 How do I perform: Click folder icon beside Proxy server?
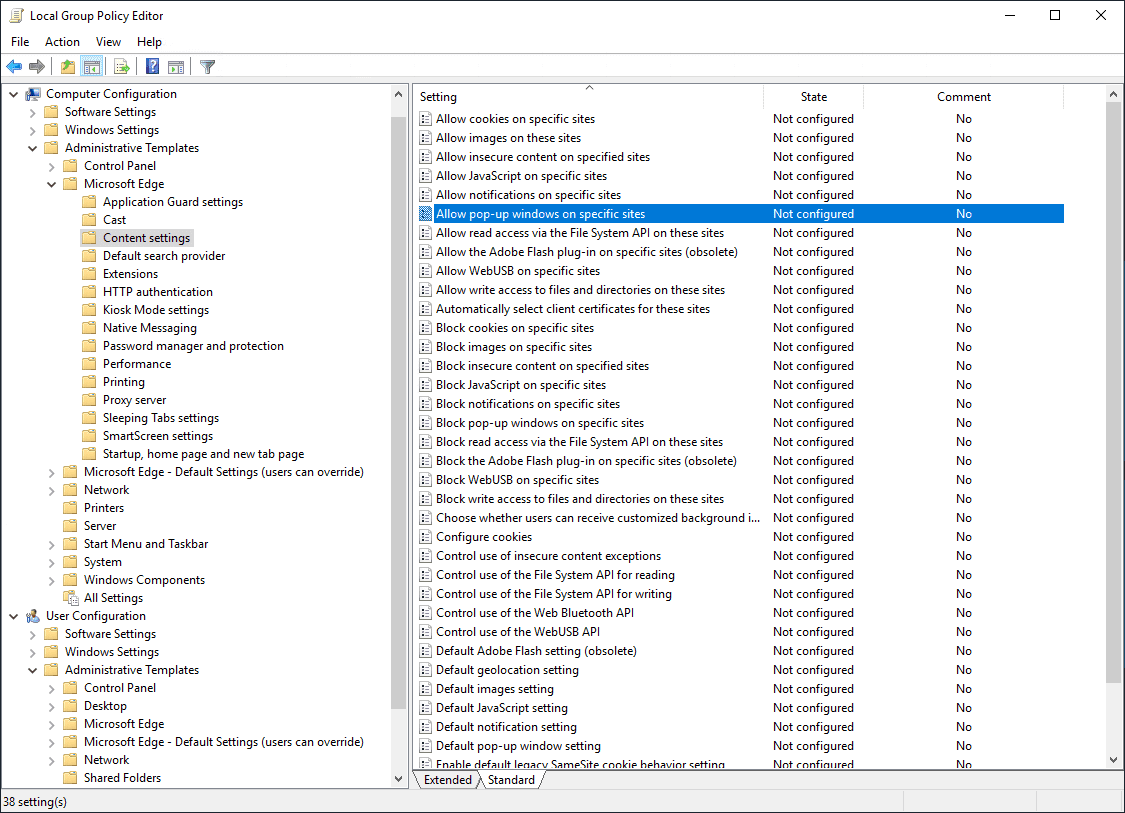(89, 400)
